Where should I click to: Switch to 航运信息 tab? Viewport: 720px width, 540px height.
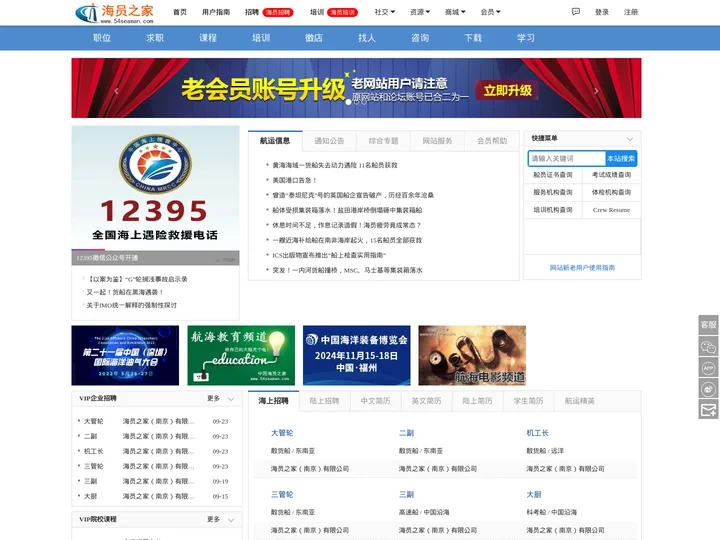(275, 141)
